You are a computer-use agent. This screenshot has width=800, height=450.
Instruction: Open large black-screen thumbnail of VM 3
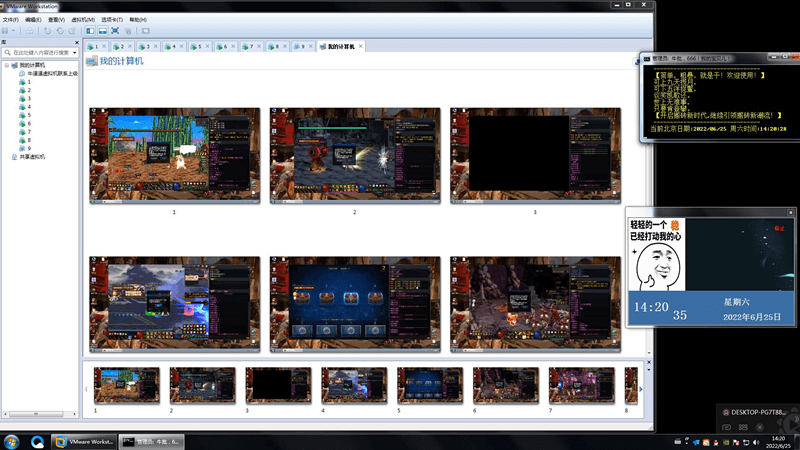(x=535, y=156)
